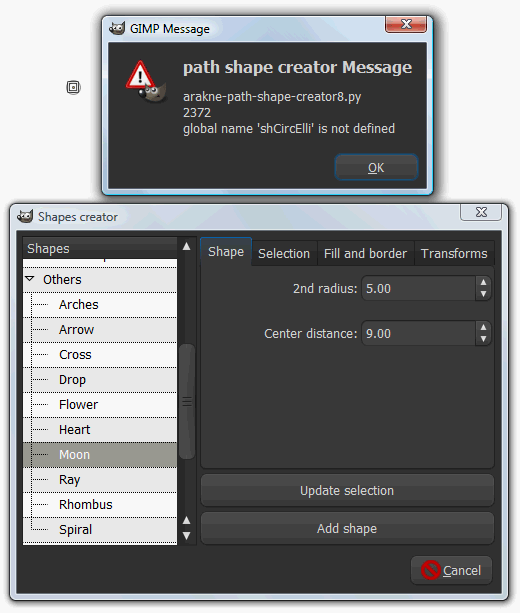Click the Cancel button with the red icon
The width and height of the screenshot is (520, 613).
[x=451, y=570]
